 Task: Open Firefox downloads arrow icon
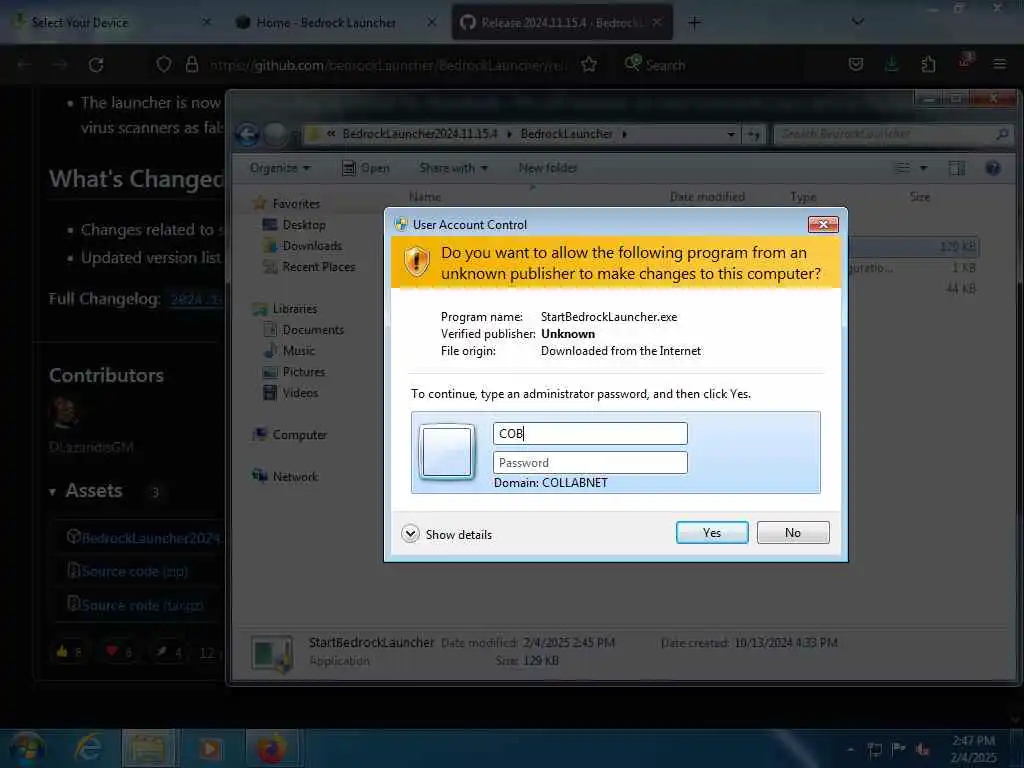click(x=891, y=64)
